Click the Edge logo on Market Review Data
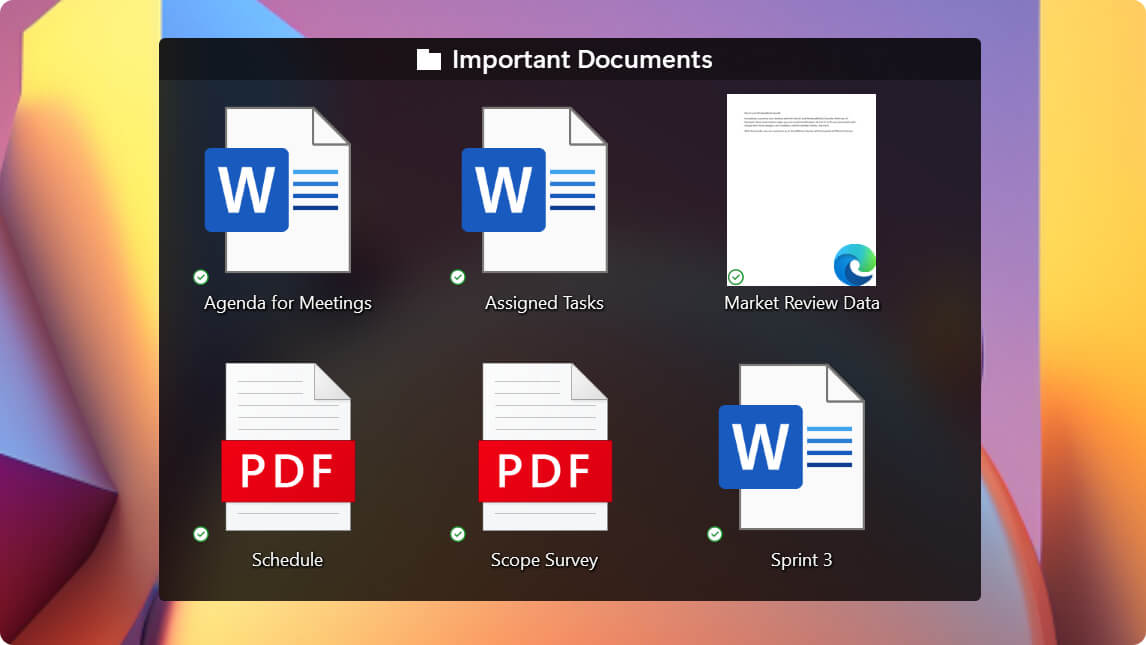This screenshot has width=1146, height=645. pyautogui.click(x=854, y=264)
